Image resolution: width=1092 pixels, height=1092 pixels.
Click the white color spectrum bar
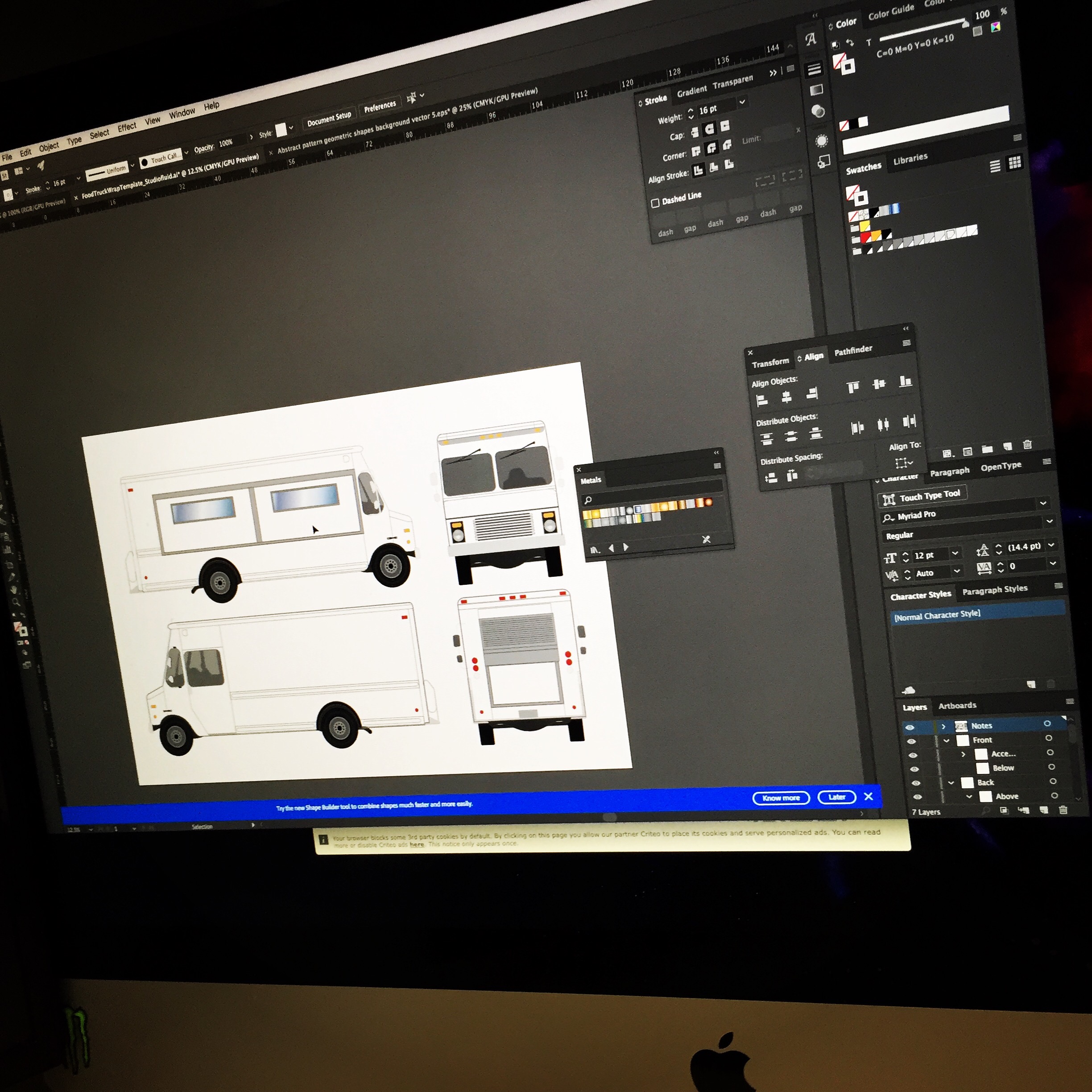[925, 131]
